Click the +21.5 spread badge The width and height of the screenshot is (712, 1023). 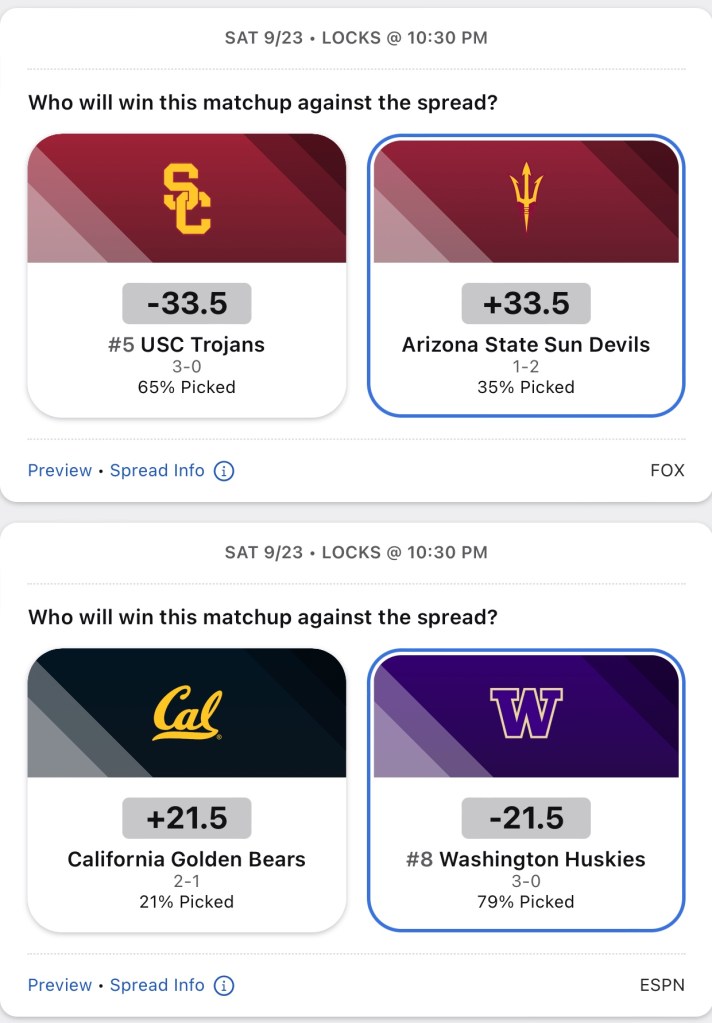187,818
